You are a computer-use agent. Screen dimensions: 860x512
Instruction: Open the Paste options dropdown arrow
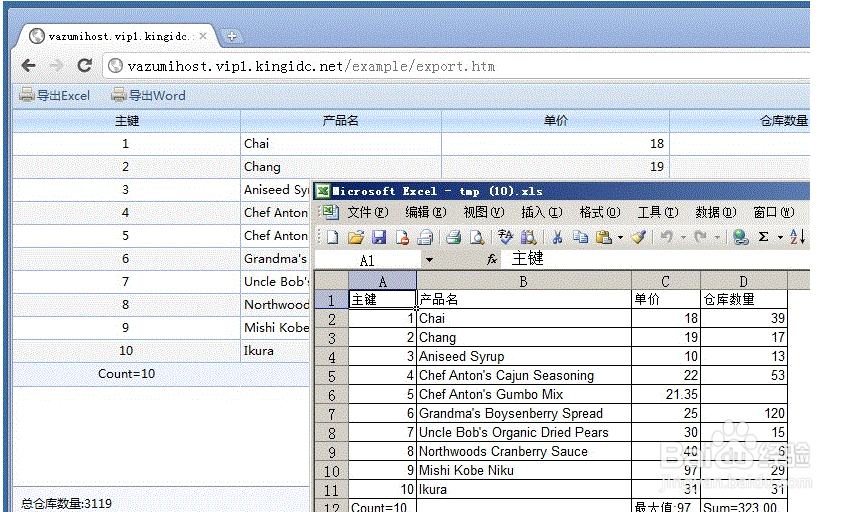pos(620,237)
